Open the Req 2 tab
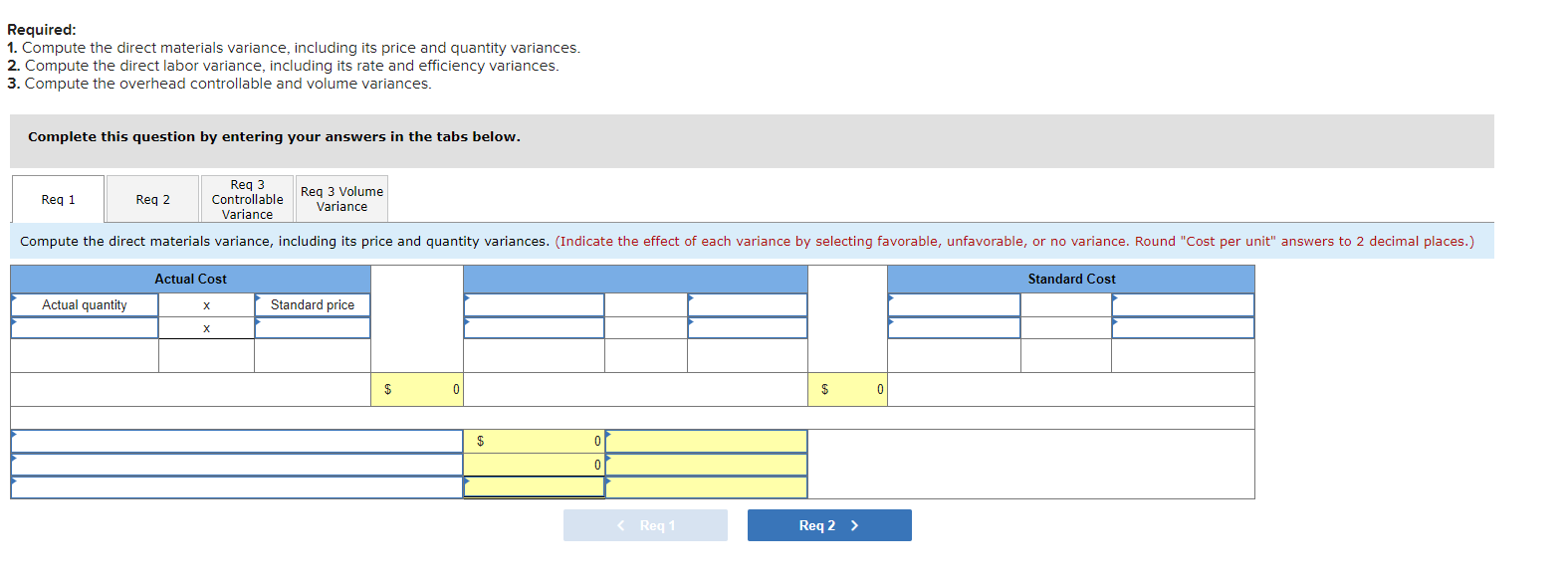 (152, 199)
